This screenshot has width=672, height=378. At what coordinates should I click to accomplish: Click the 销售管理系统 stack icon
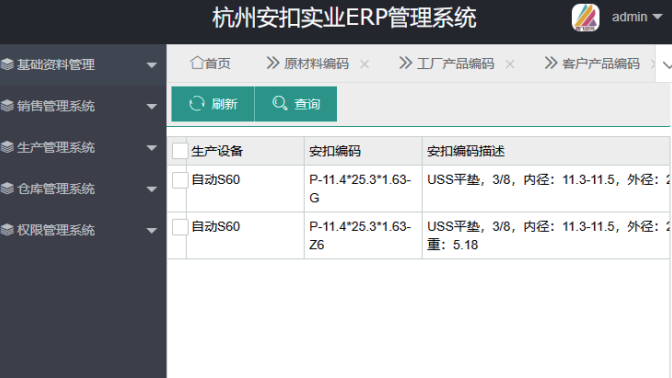[x=7, y=106]
